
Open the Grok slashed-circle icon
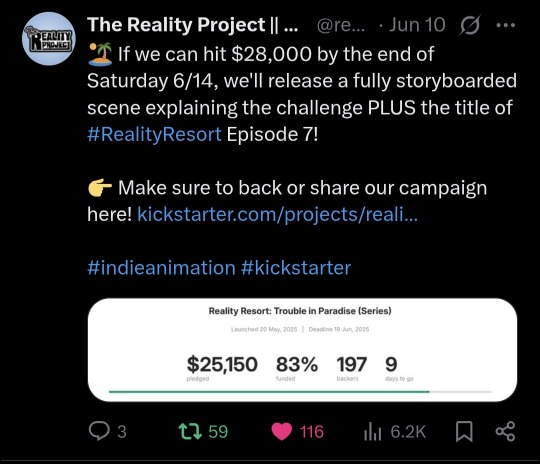[469, 25]
